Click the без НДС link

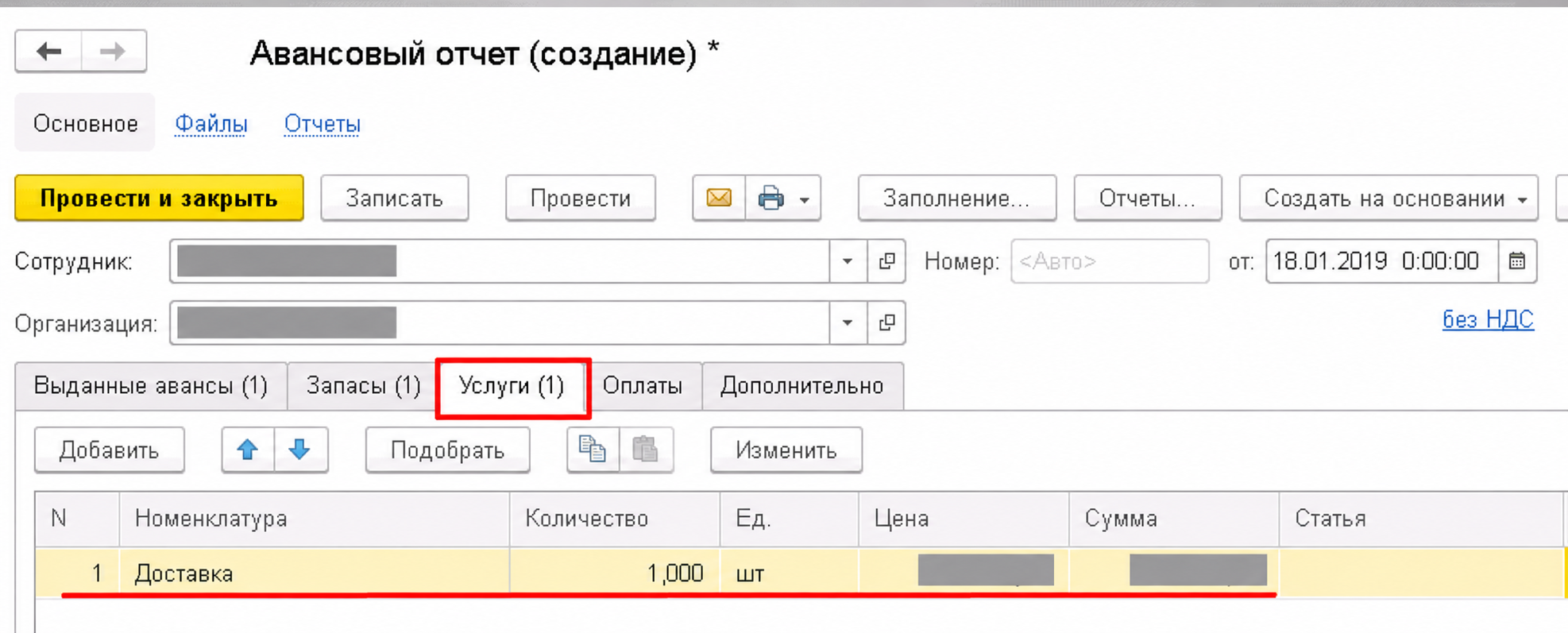pos(1488,319)
